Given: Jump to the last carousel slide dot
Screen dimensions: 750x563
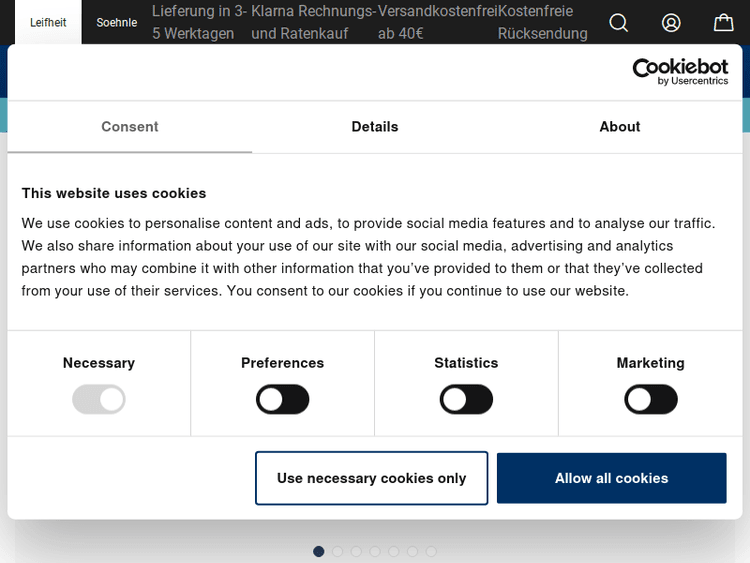Looking at the screenshot, I should point(431,551).
